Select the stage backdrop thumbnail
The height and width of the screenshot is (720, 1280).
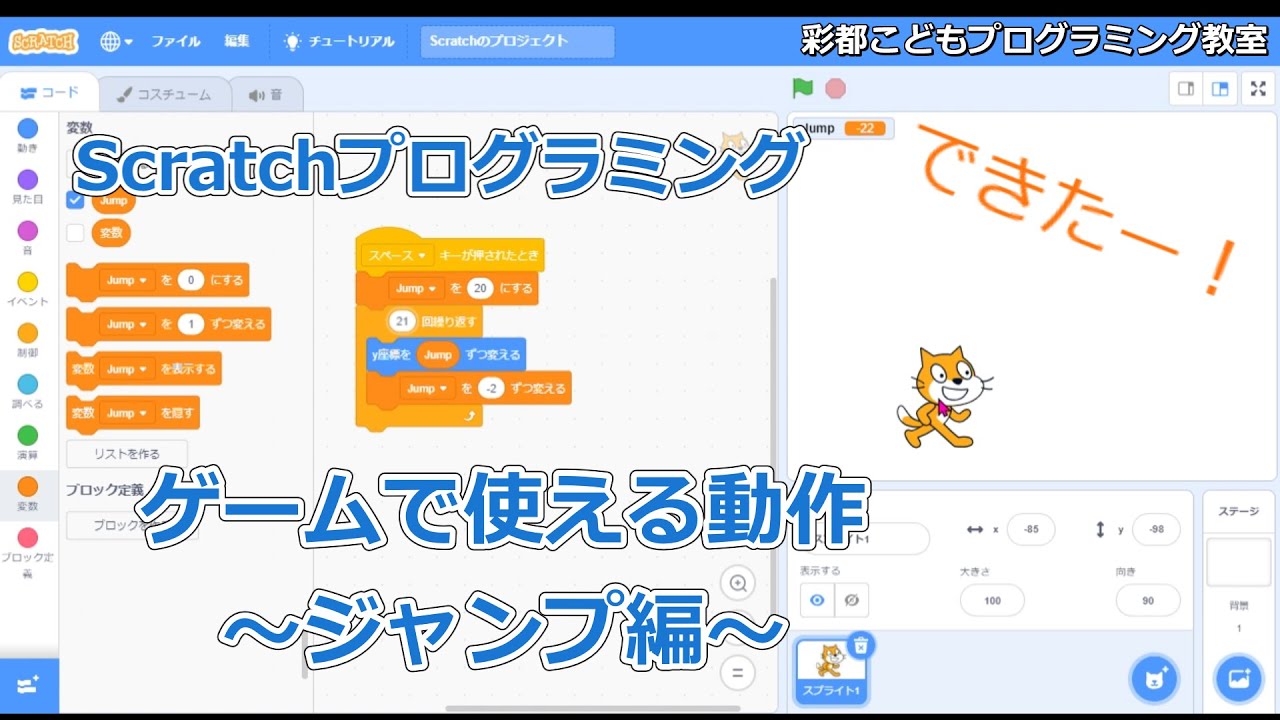click(1238, 562)
